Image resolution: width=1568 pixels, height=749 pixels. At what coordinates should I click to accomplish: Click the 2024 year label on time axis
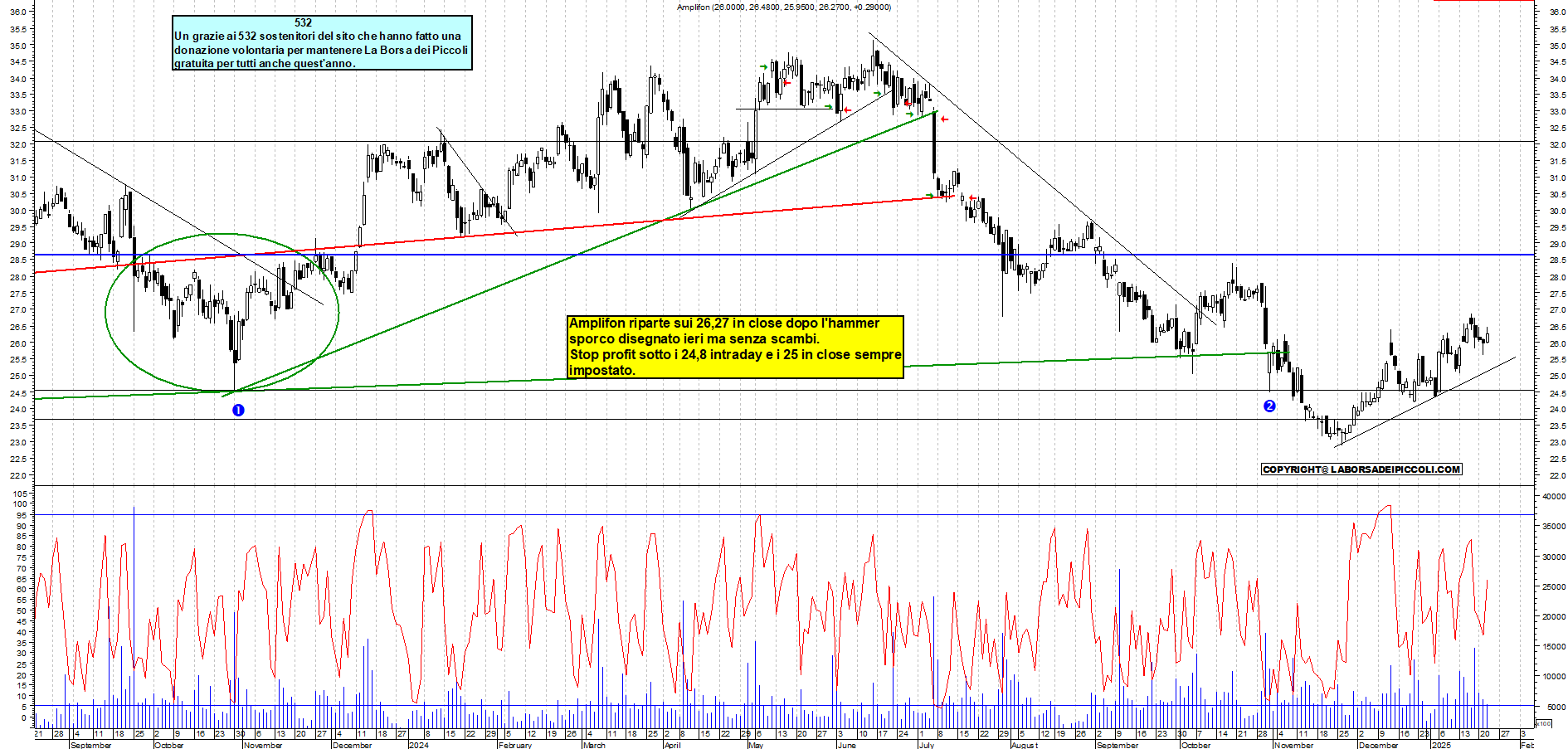419,745
